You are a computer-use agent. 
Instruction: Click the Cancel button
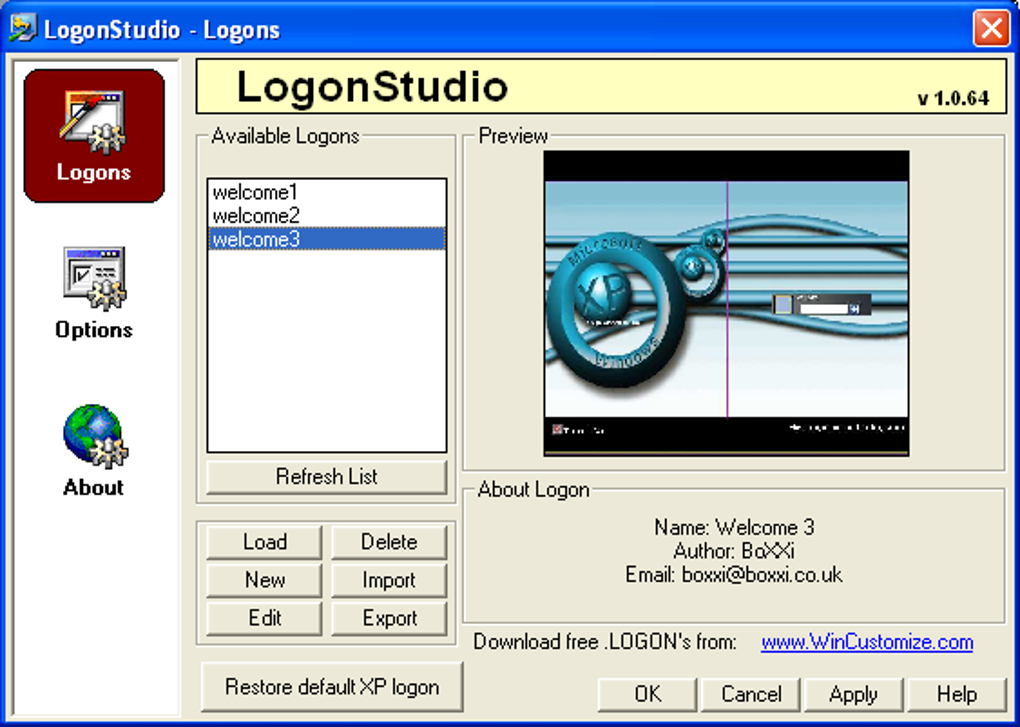click(751, 694)
